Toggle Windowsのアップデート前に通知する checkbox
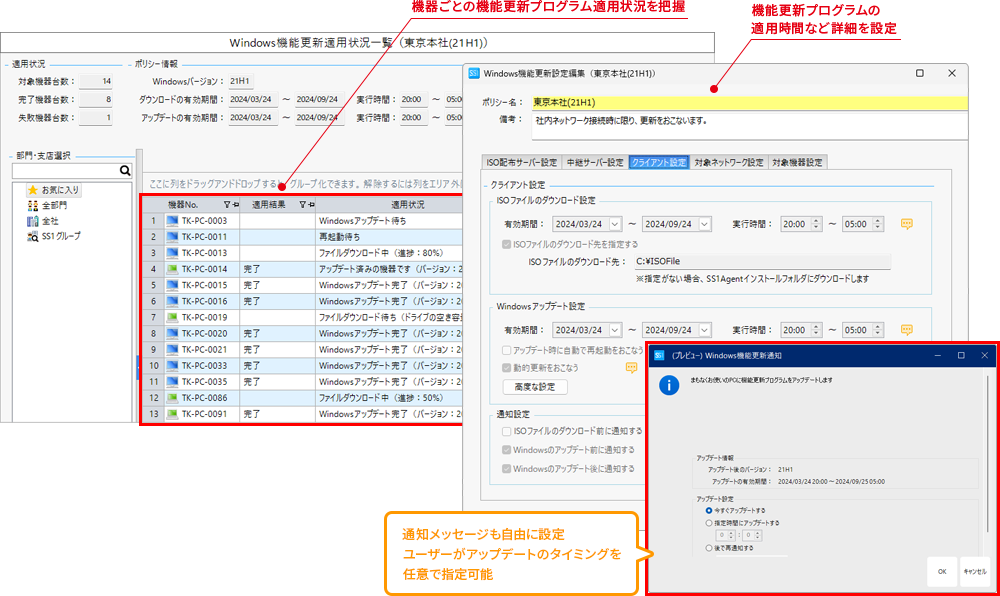Viewport: 1000px width, 596px height. [x=506, y=450]
